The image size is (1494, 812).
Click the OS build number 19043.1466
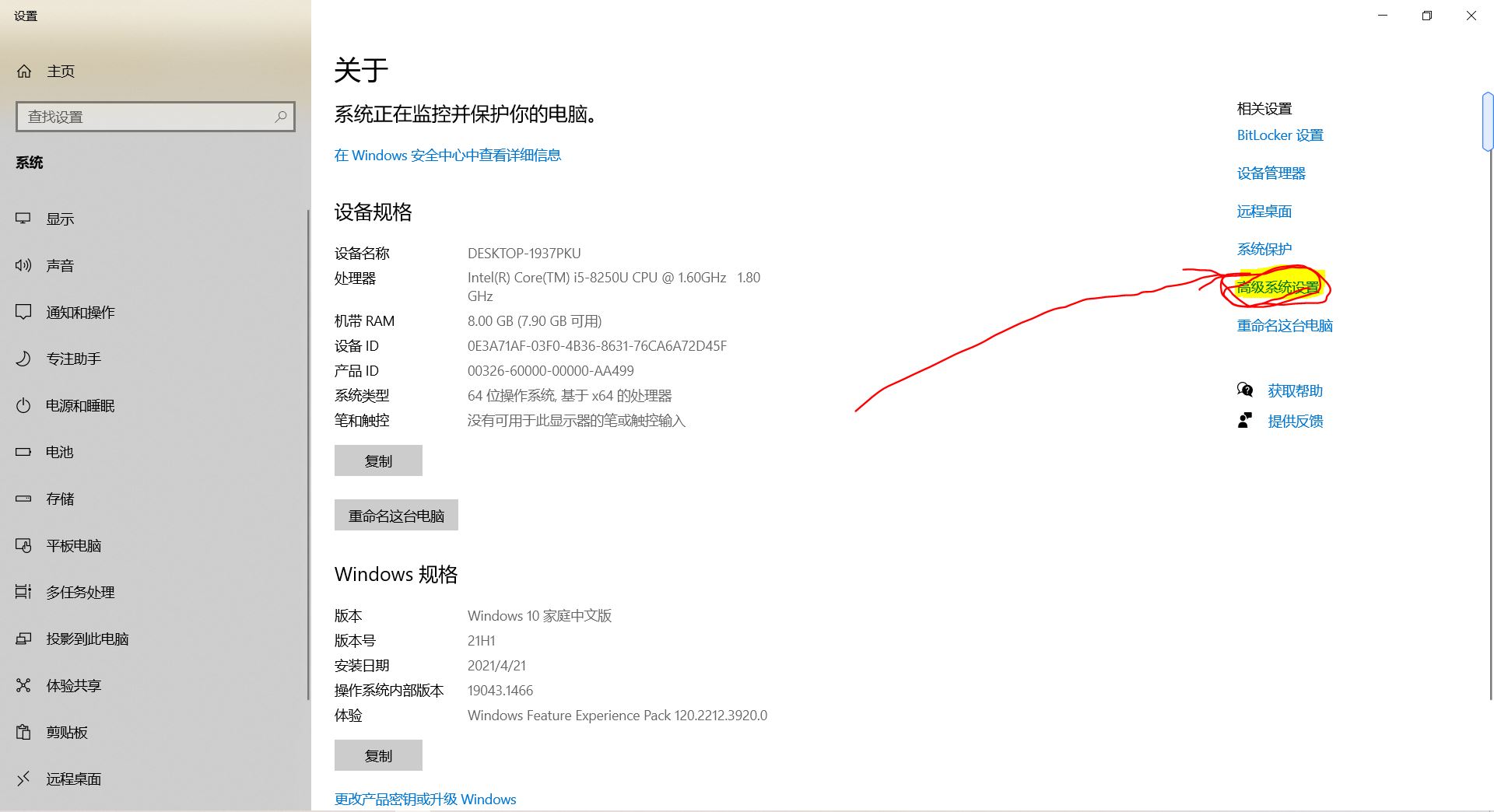500,691
